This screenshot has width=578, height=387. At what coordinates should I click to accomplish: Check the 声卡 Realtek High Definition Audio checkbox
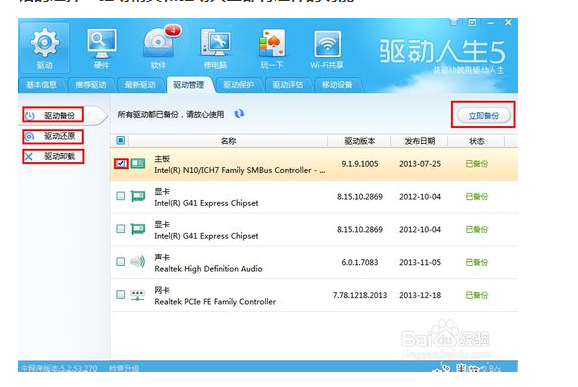coord(121,262)
